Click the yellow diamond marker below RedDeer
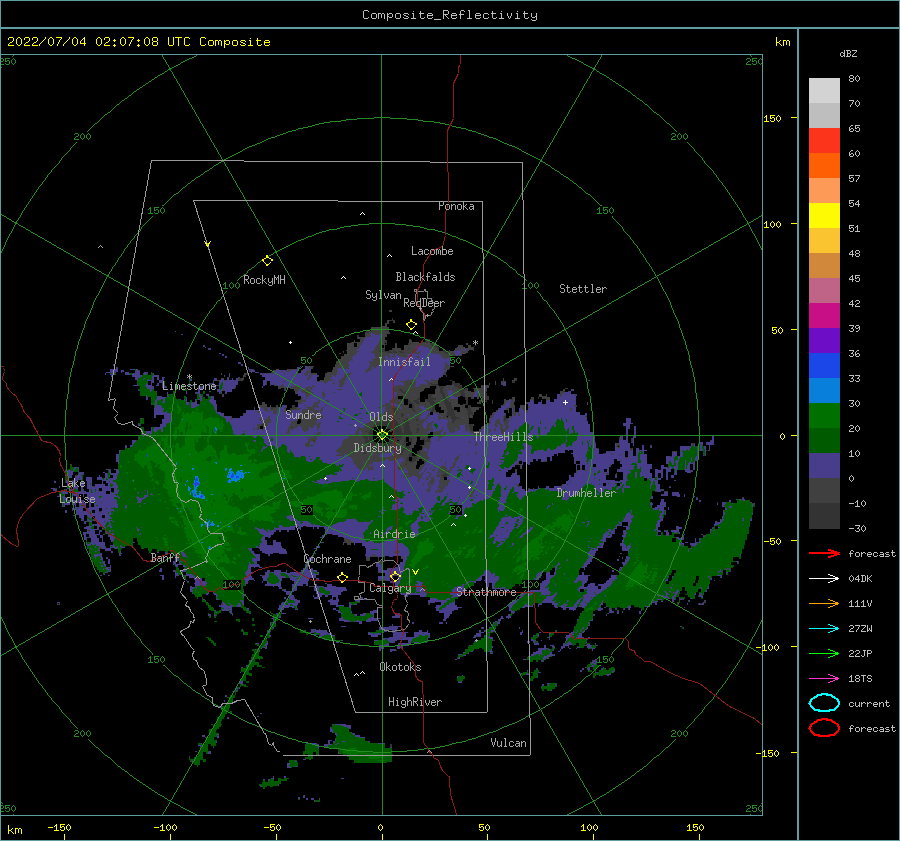Viewport: 900px width, 841px height. (x=411, y=325)
